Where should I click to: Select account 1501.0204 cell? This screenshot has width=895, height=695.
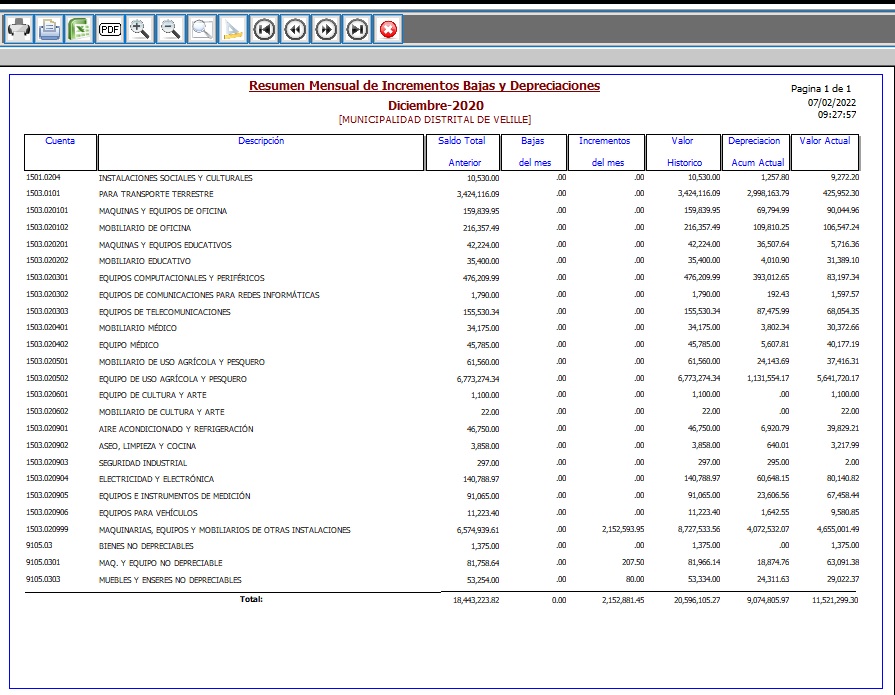coord(43,177)
